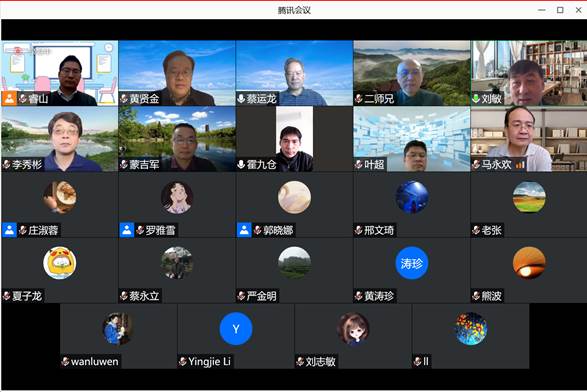The image size is (587, 392).
Task: Click the blue user badge icon for 庄淑蓉
Action: pos(9,230)
